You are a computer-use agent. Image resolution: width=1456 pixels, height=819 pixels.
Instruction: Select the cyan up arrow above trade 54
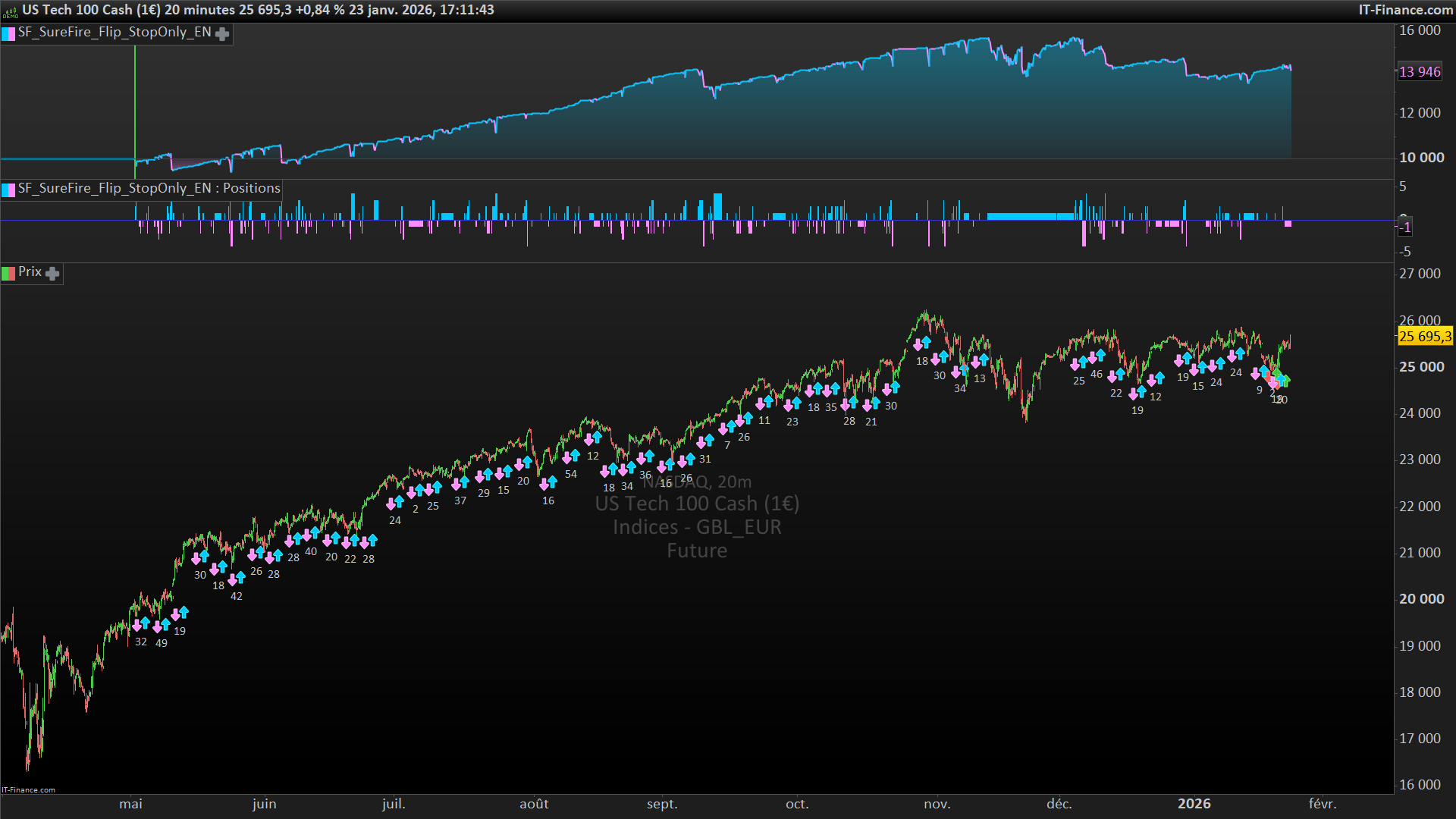point(575,455)
